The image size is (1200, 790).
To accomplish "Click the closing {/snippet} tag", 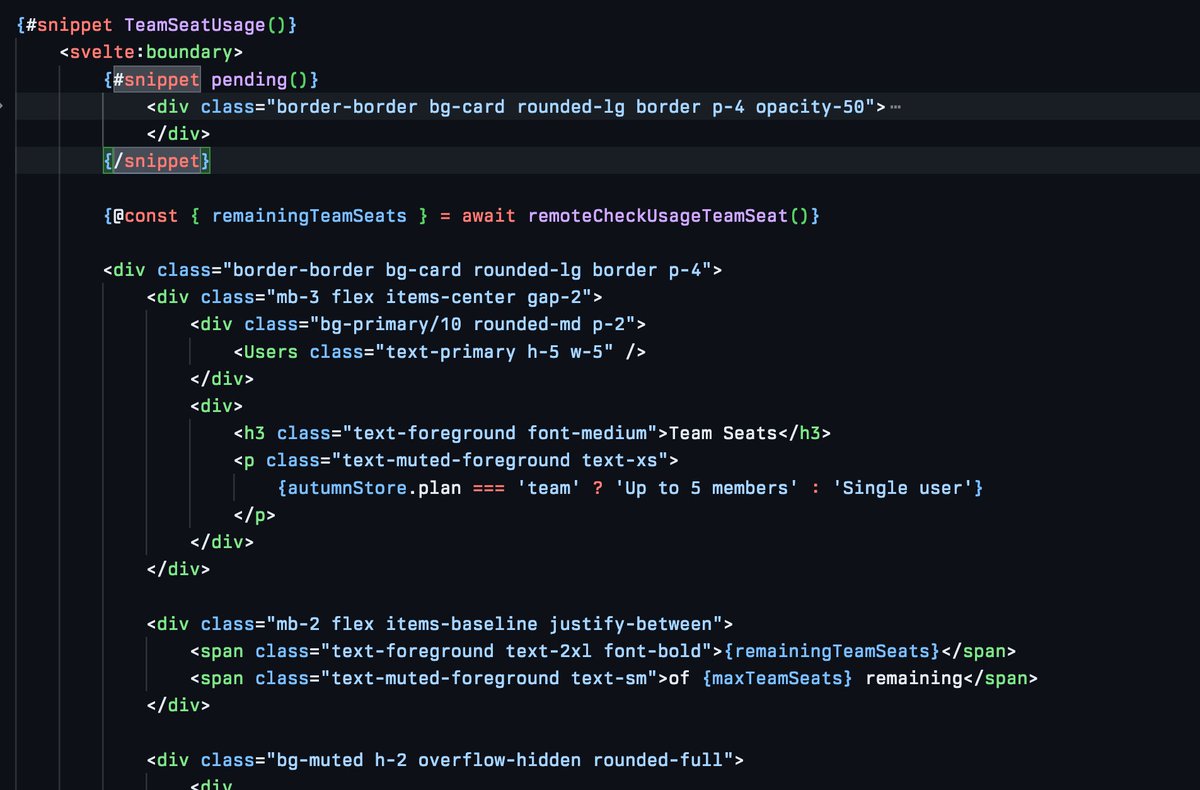I will coord(156,160).
